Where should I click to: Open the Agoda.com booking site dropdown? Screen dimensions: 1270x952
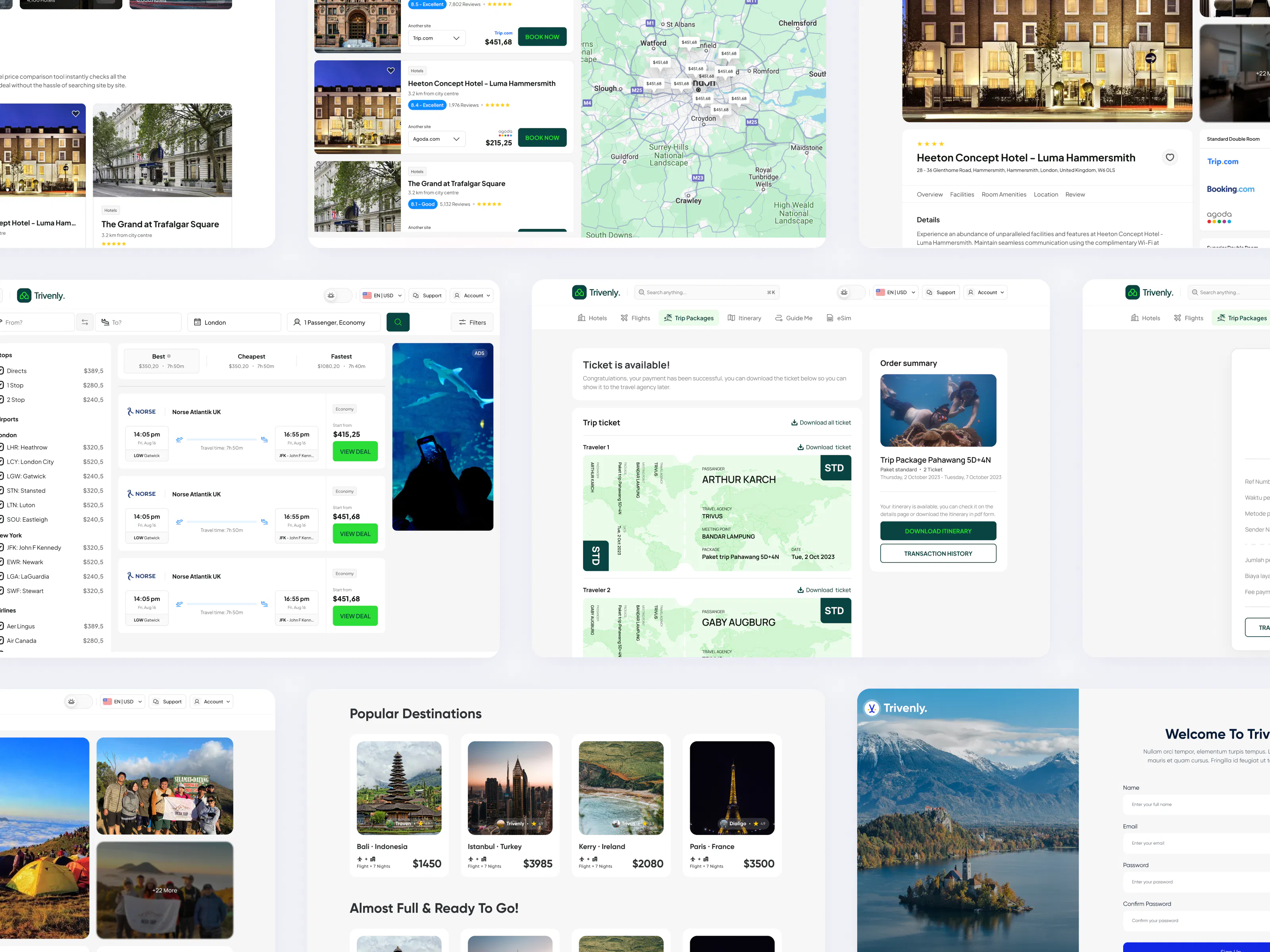tap(436, 139)
